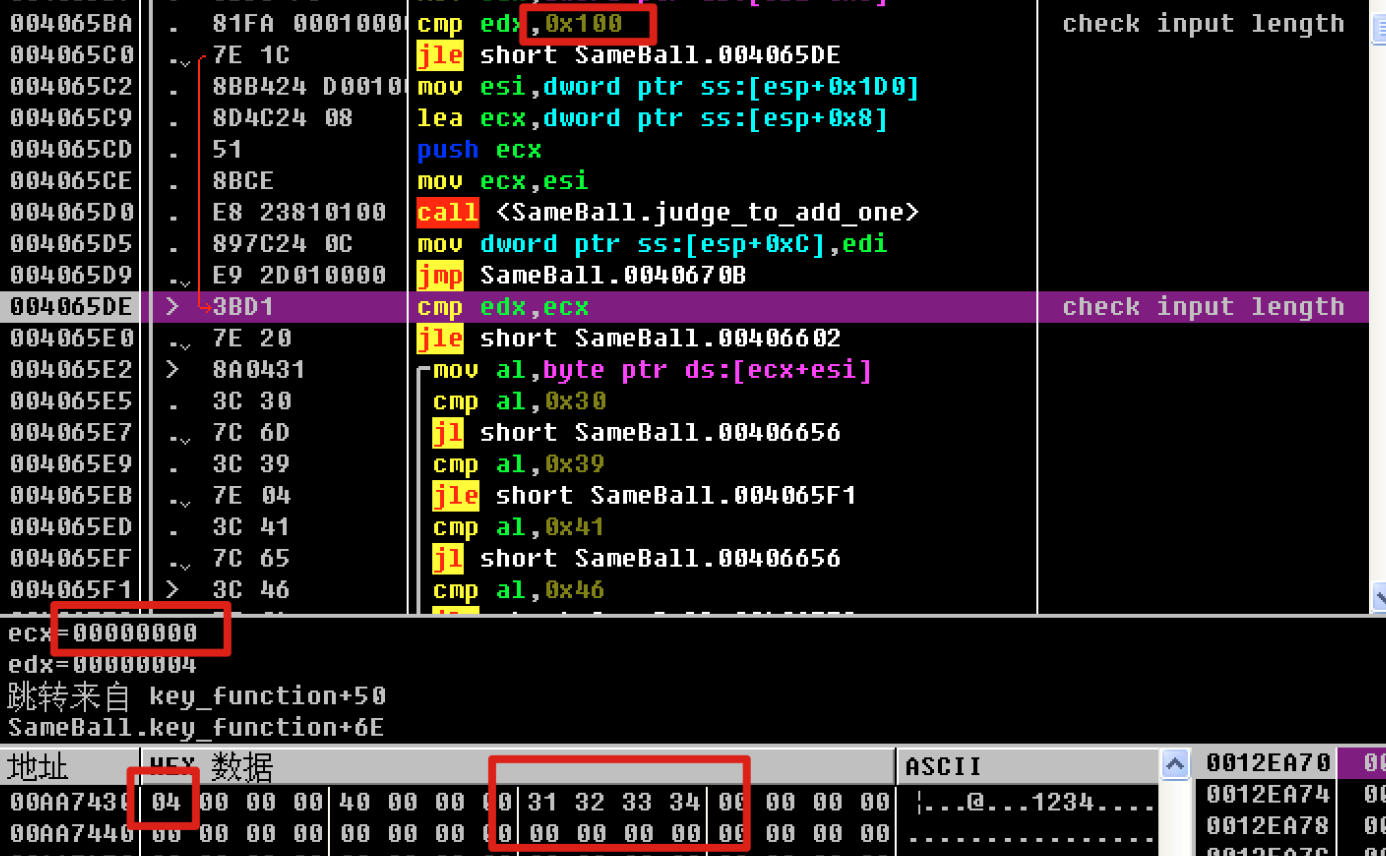Click the 跳转来自 key_function+50 line
Viewport: 1386px width, 856px height.
pyautogui.click(x=197, y=696)
